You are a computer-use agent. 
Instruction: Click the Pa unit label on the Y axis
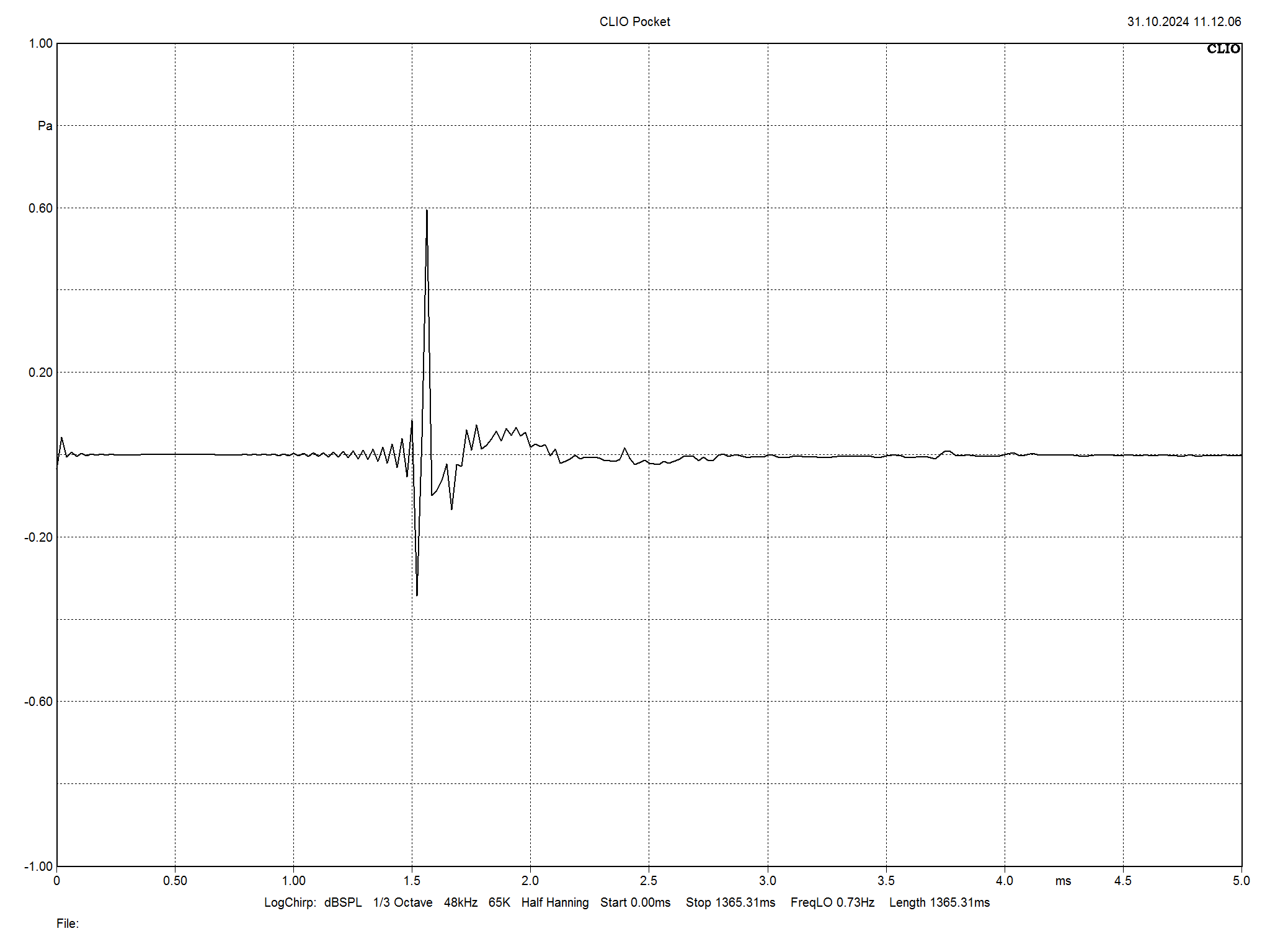click(x=45, y=126)
